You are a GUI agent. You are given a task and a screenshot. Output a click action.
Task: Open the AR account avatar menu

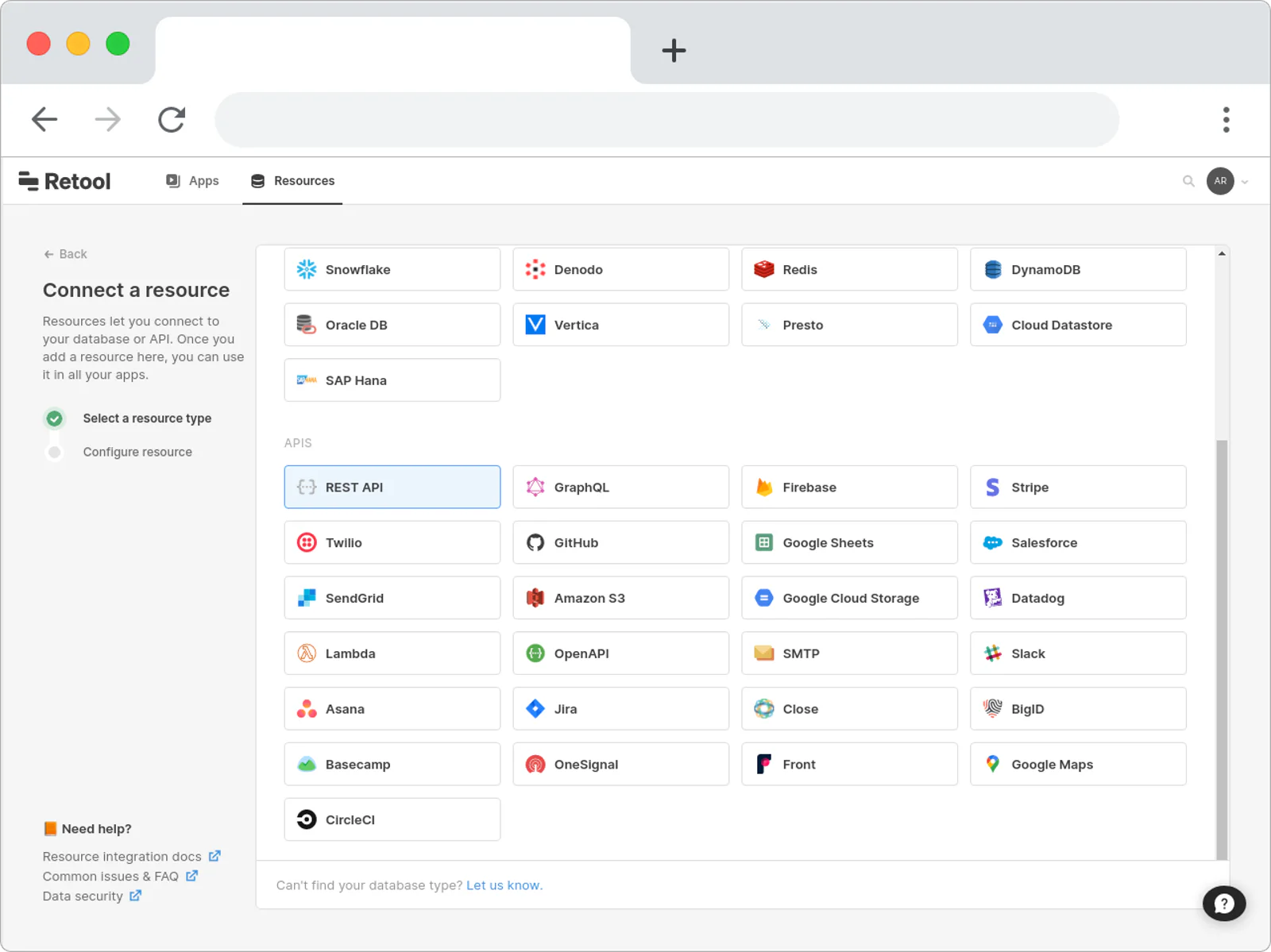click(x=1220, y=181)
